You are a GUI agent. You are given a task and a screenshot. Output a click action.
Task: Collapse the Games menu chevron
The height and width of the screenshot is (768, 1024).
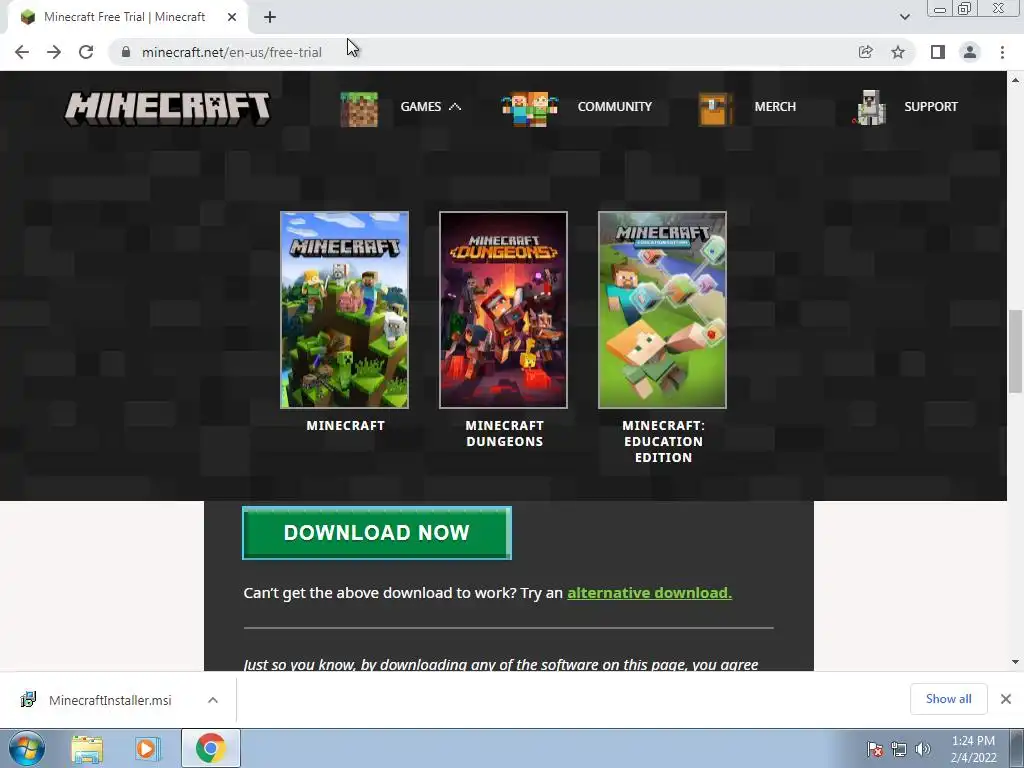tap(455, 106)
